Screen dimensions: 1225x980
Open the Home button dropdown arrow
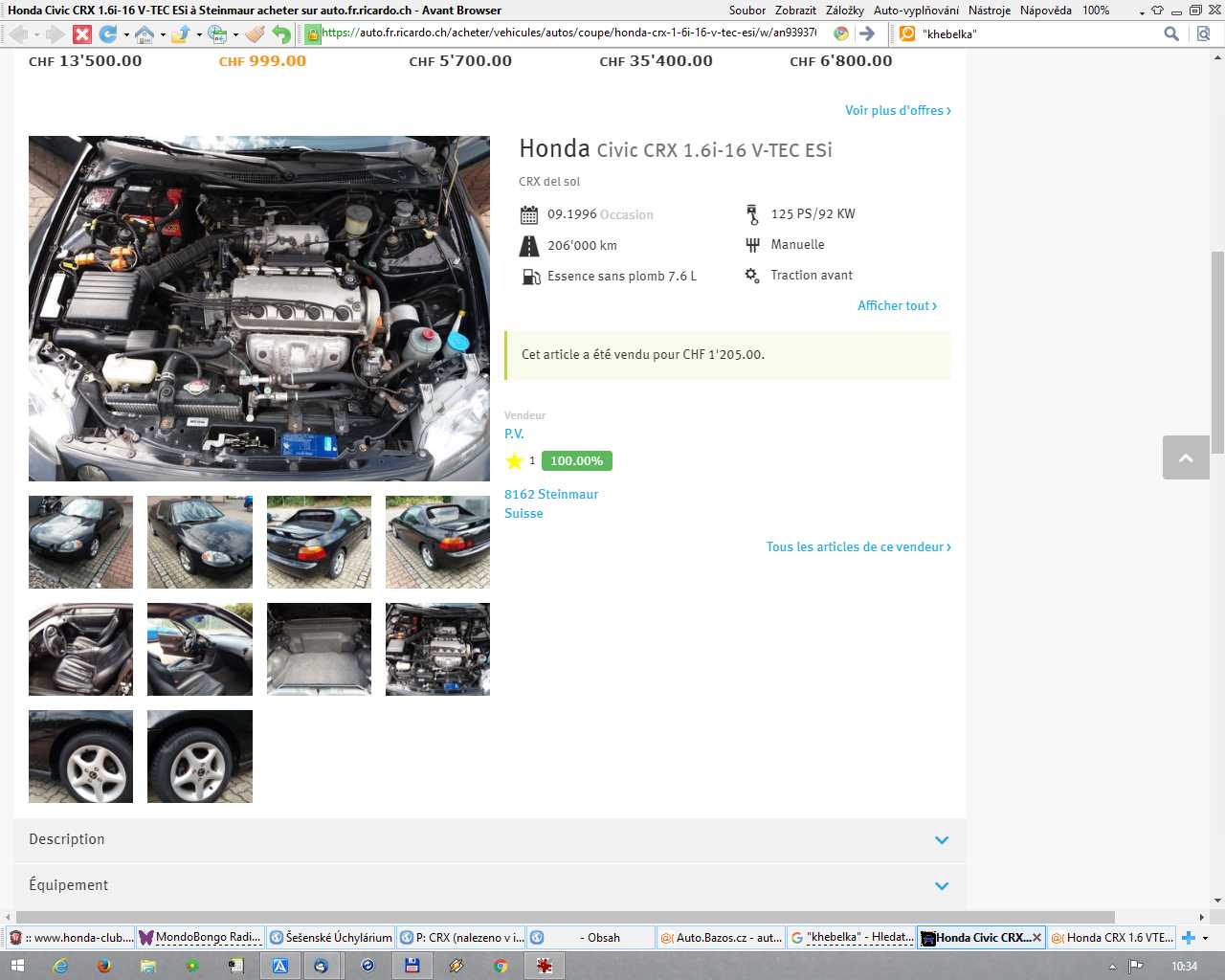[x=163, y=34]
